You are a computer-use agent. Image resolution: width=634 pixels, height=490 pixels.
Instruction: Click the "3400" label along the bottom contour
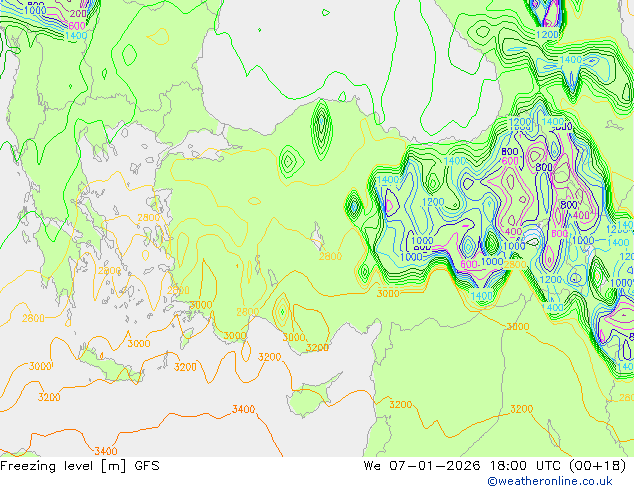[106, 451]
